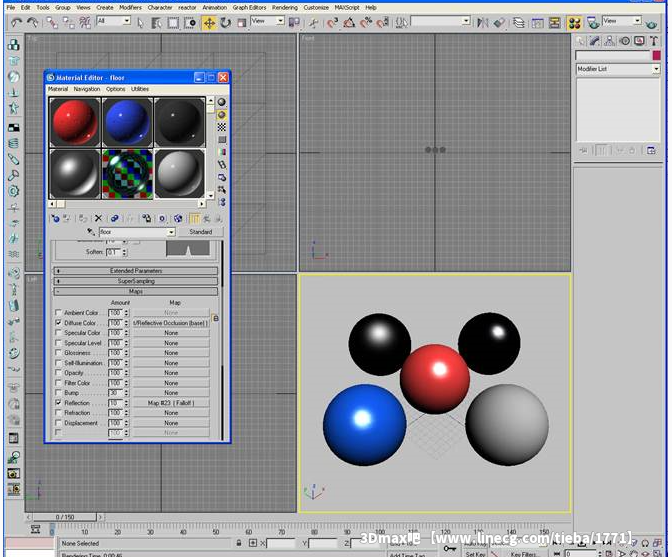Image resolution: width=672 pixels, height=557 pixels.
Task: Enable the Opacity map checkbox
Action: point(59,373)
